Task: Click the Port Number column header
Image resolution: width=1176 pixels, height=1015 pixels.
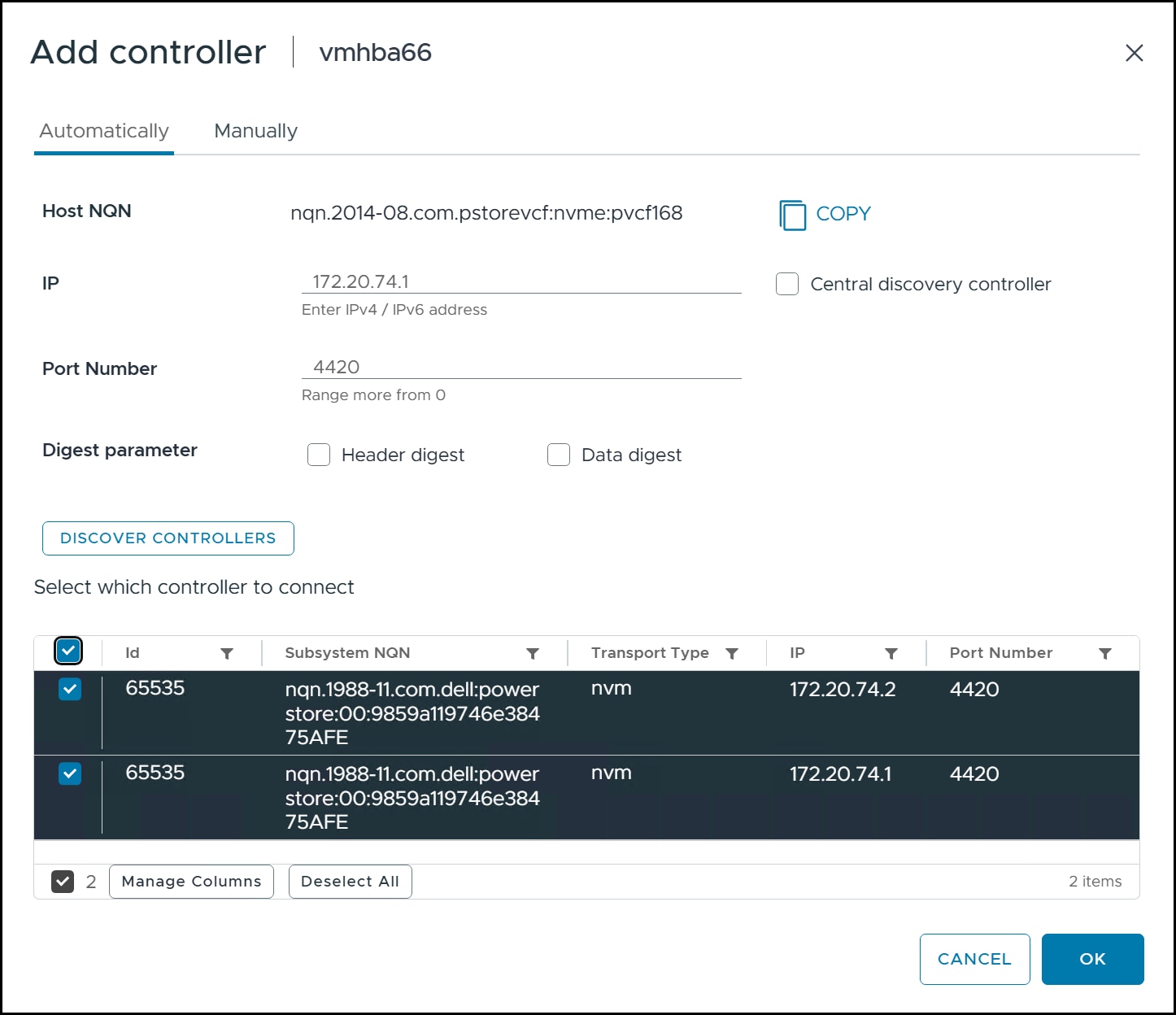Action: pyautogui.click(x=1001, y=653)
